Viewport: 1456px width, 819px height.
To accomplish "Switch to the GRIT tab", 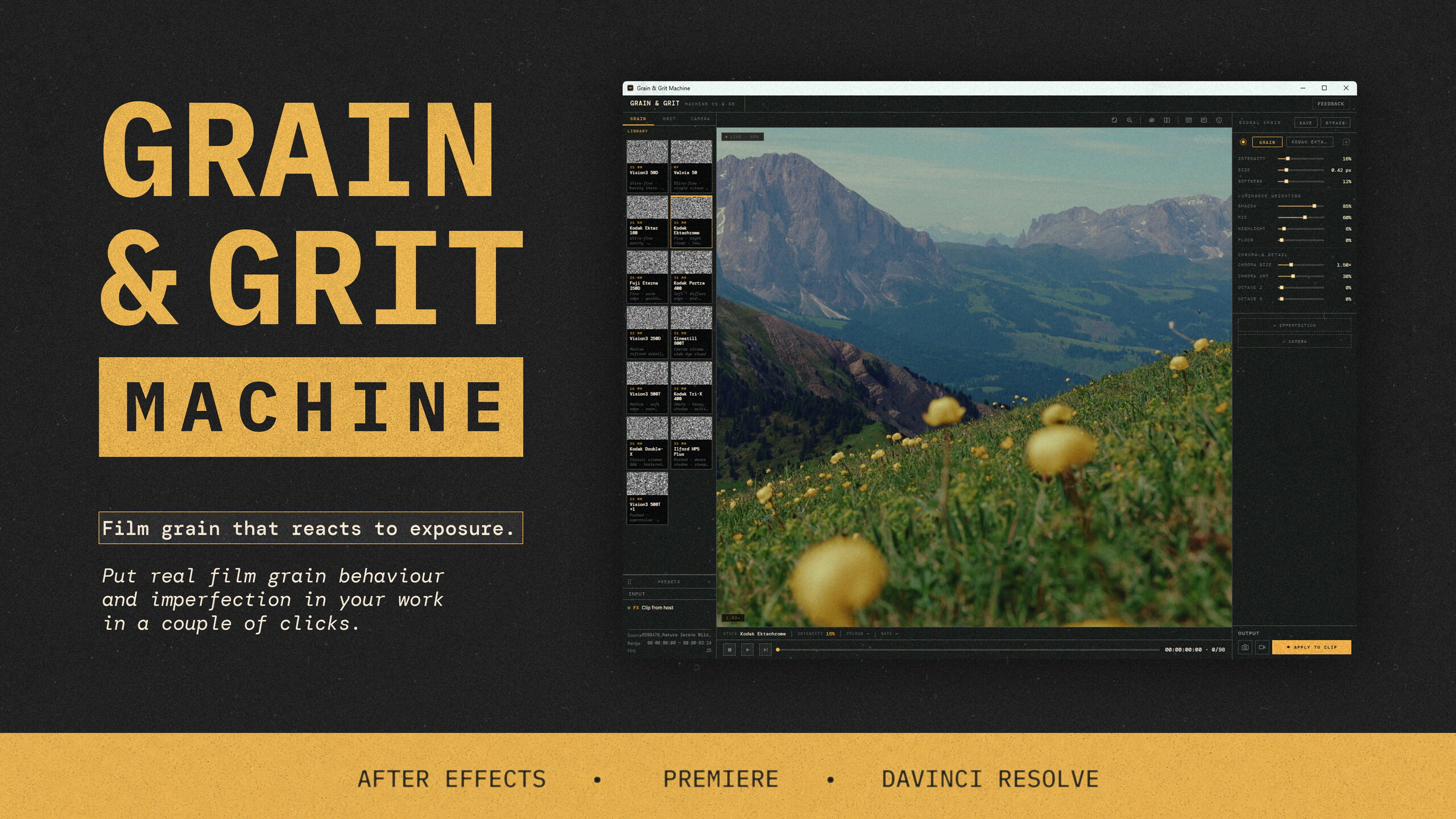I will [669, 119].
